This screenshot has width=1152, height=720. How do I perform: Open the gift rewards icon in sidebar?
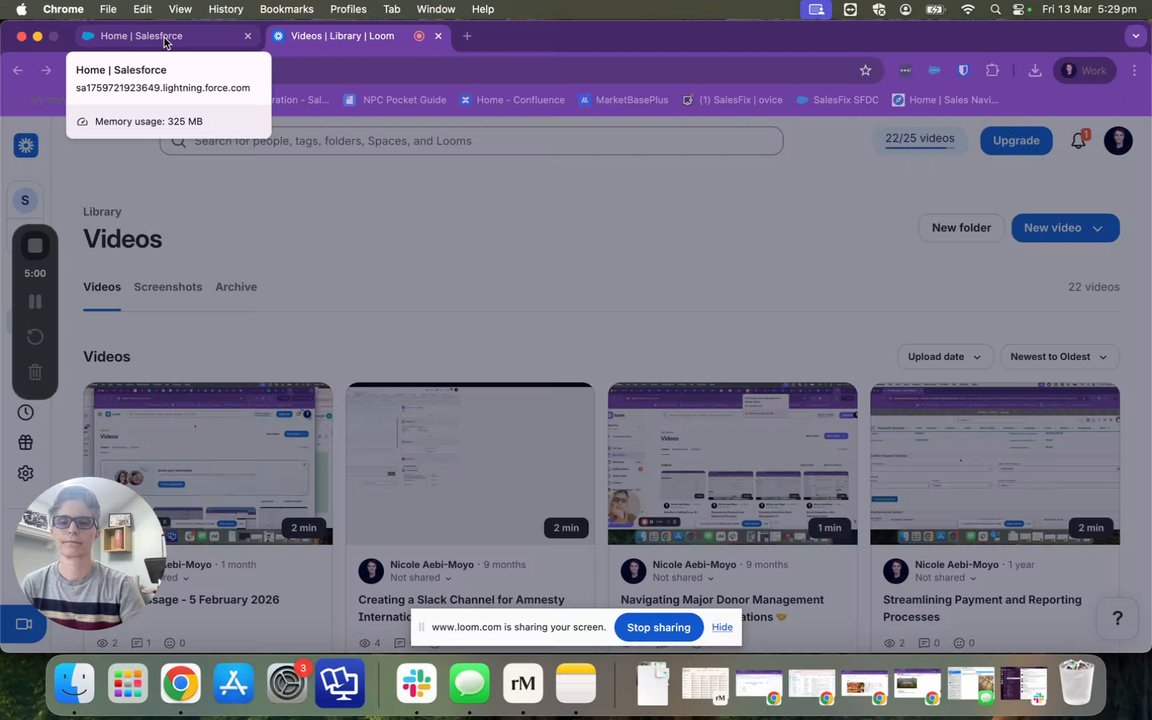pyautogui.click(x=26, y=442)
